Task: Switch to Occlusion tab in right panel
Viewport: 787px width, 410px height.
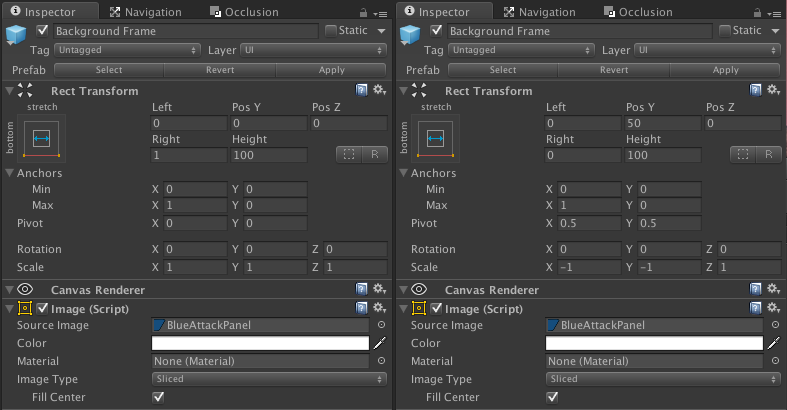Action: click(x=638, y=12)
